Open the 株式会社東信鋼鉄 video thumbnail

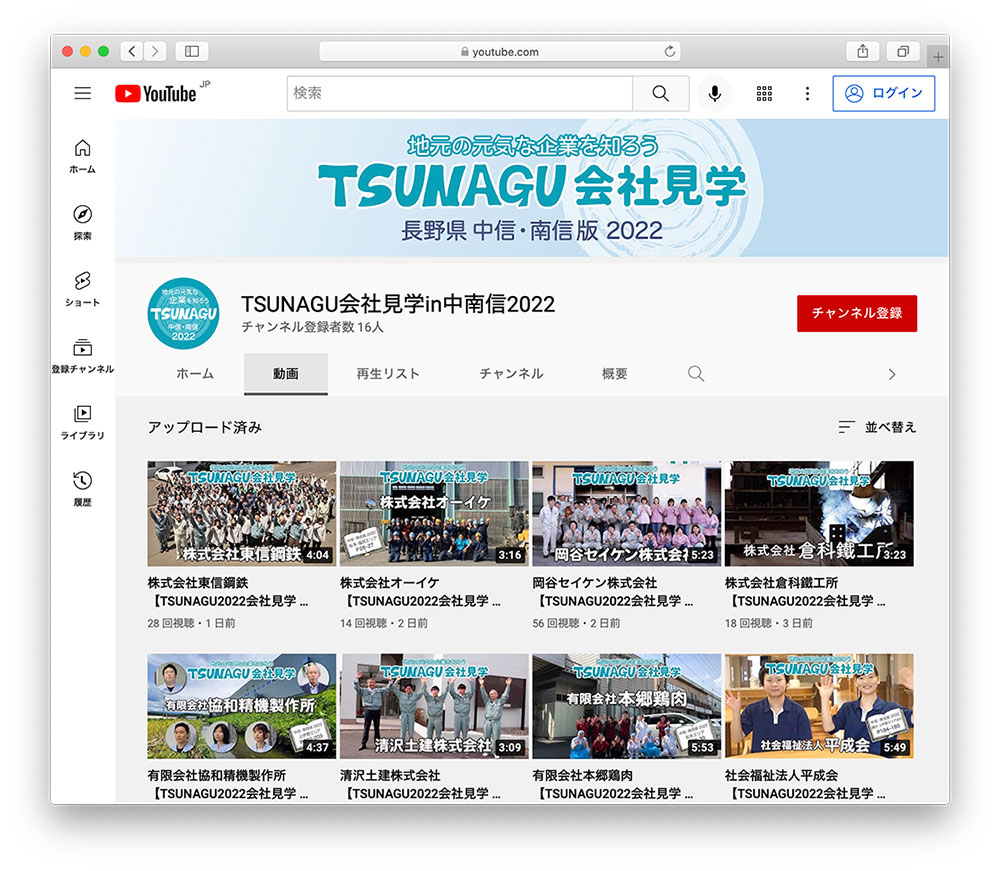click(x=242, y=513)
